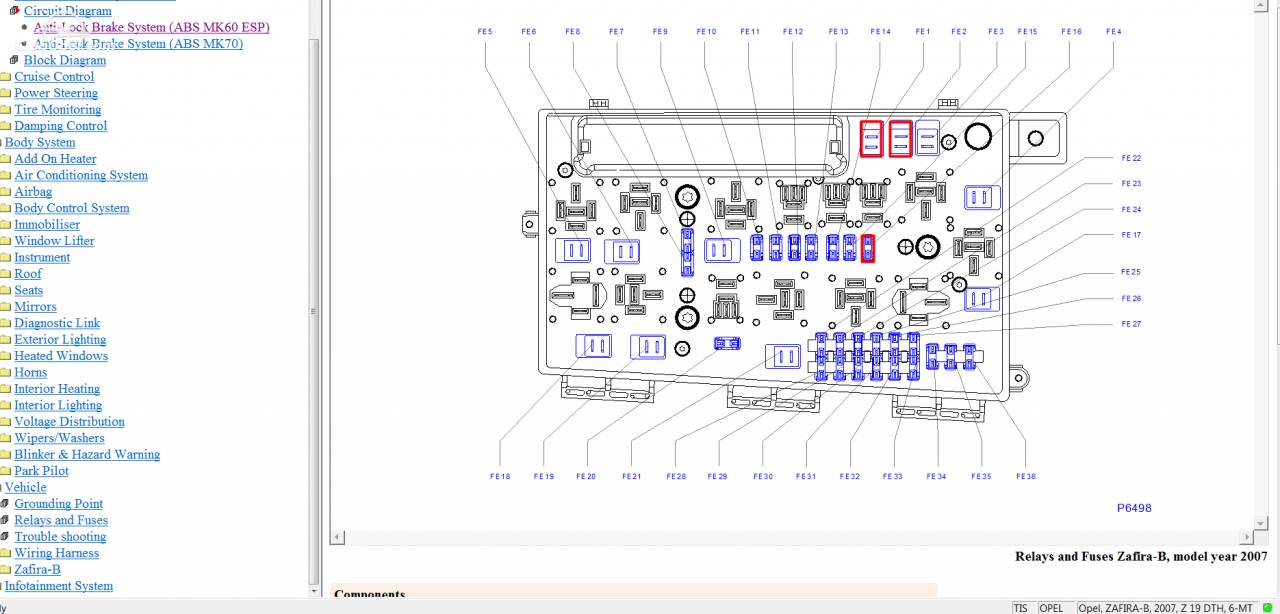Click the FE36 fuse label in diagram
This screenshot has width=1280, height=614.
(x=1026, y=477)
